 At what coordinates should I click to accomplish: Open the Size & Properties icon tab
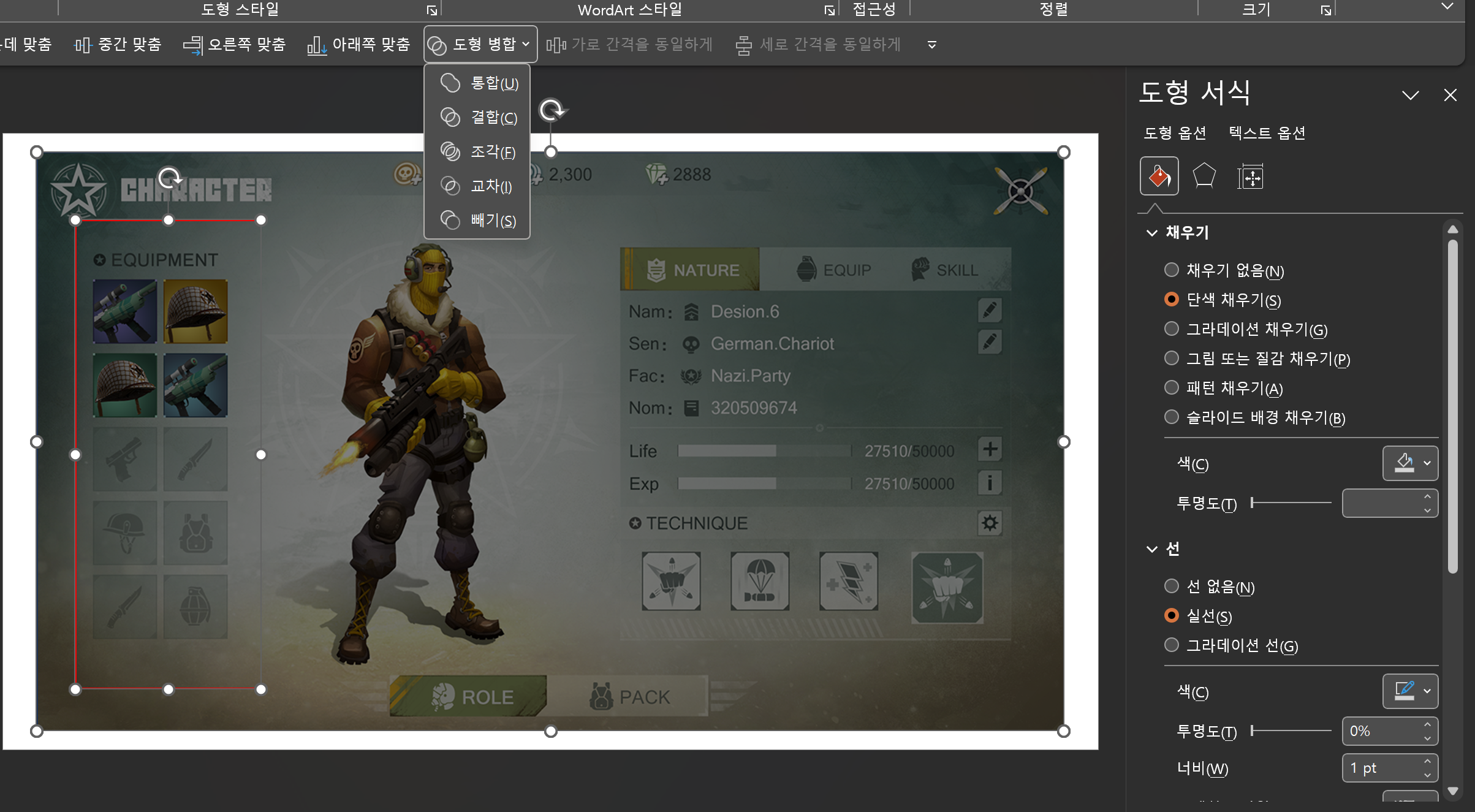pos(1249,178)
